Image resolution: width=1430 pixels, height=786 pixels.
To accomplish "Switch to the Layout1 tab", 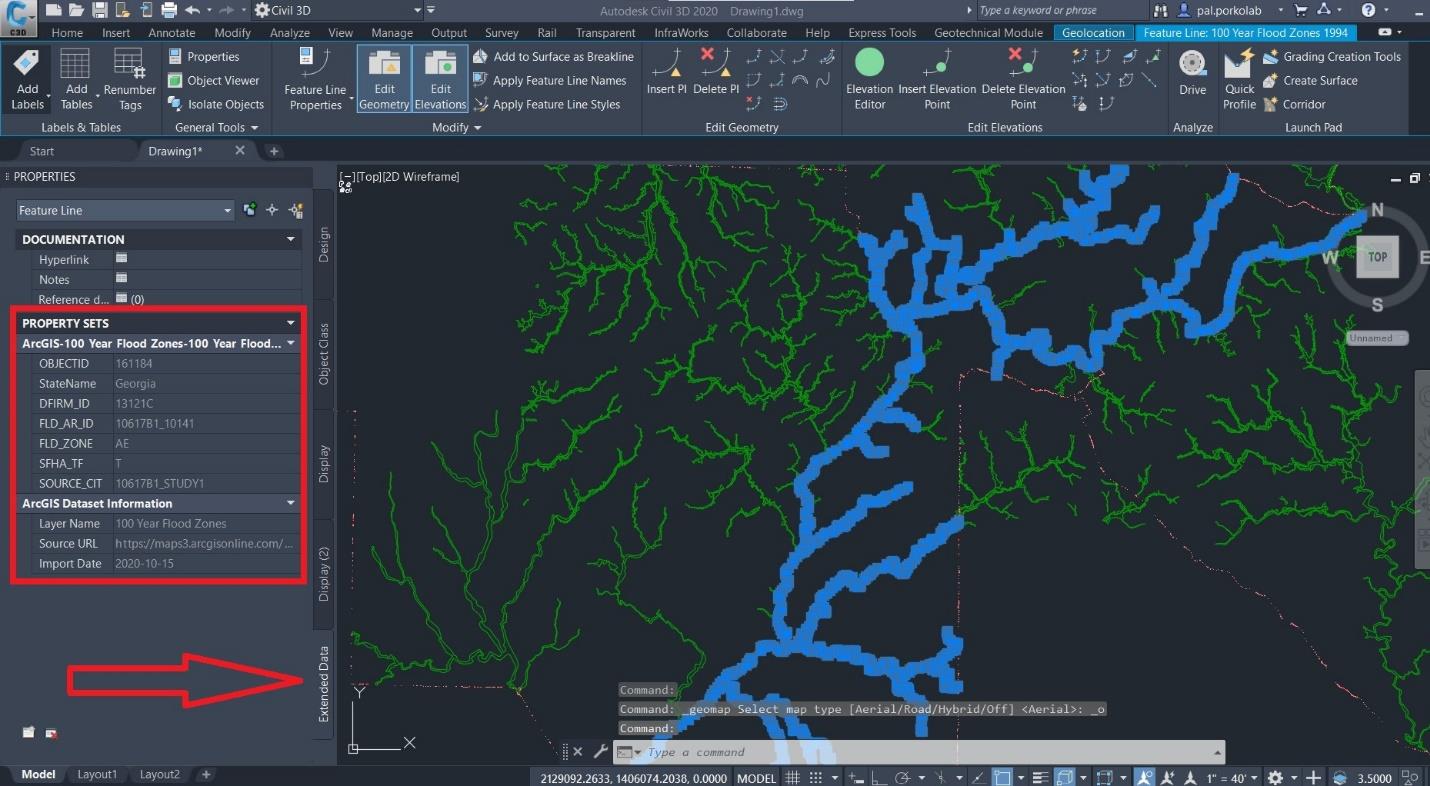I will (97, 775).
